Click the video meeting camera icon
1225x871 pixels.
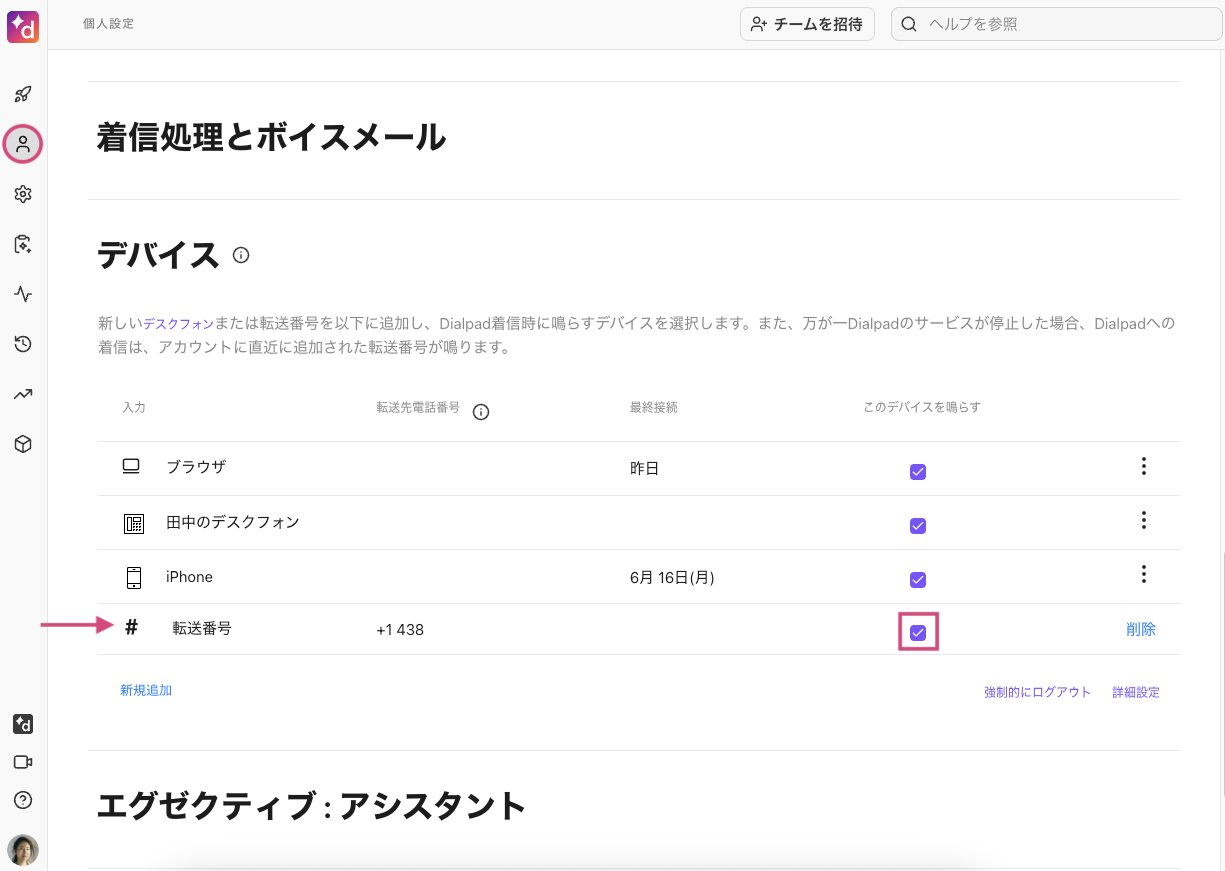click(x=23, y=762)
